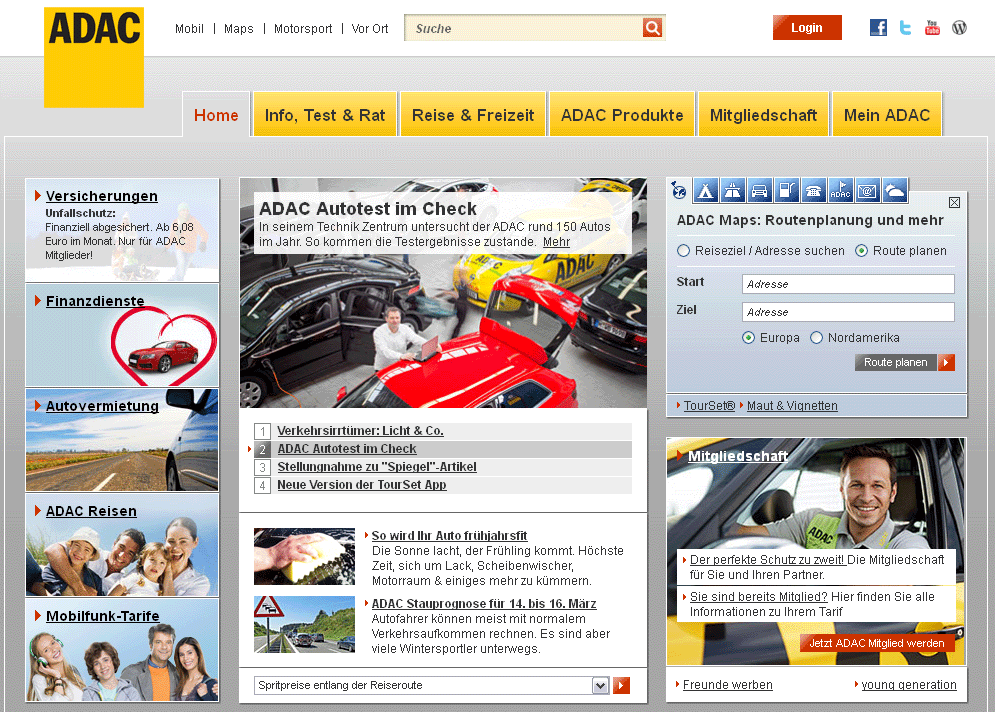Viewport: 995px width, 712px height.
Task: Open Mobilfunk-Tarife teaser link
Action: click(103, 616)
